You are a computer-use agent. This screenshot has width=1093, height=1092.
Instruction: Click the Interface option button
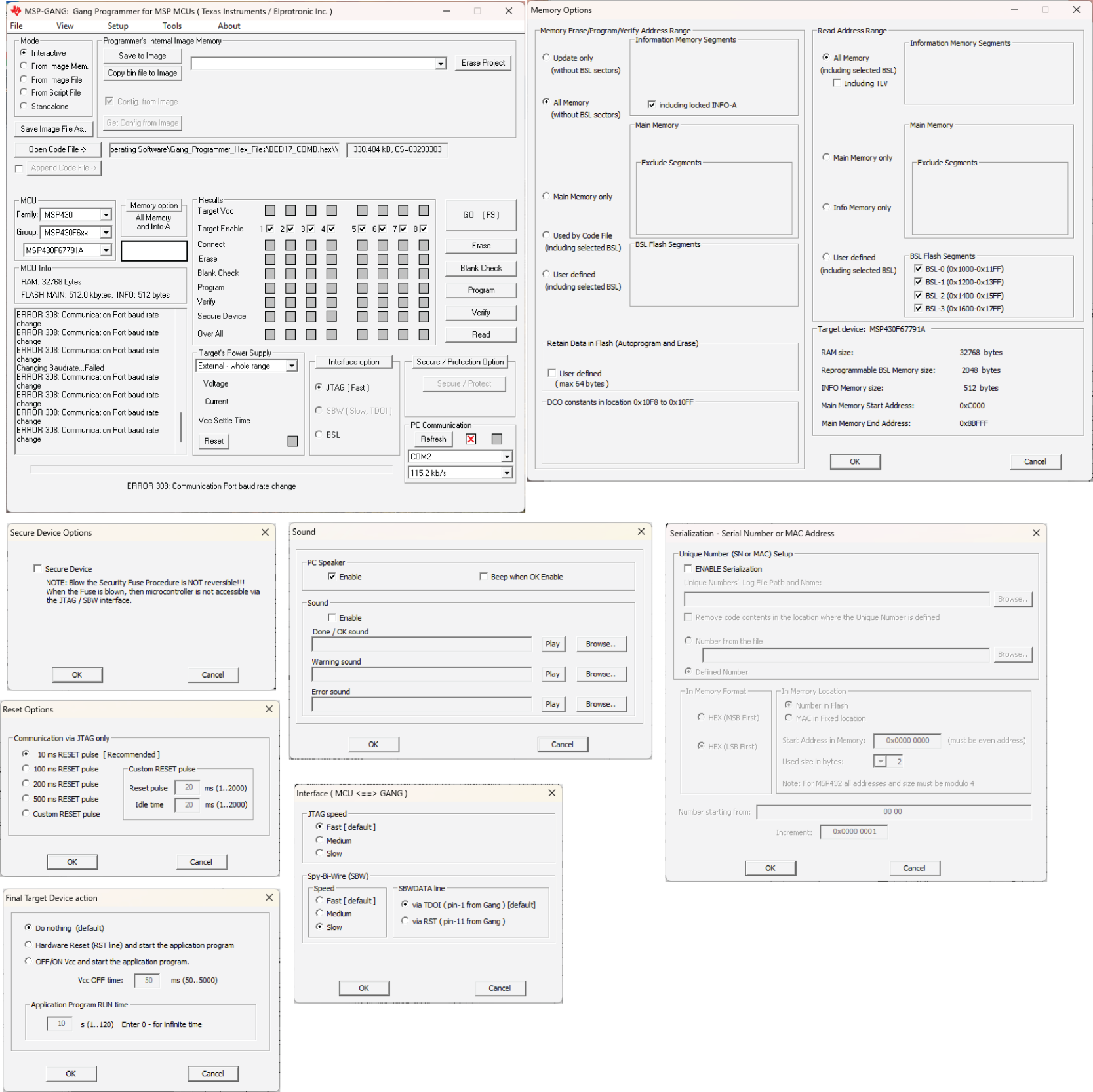tap(354, 362)
